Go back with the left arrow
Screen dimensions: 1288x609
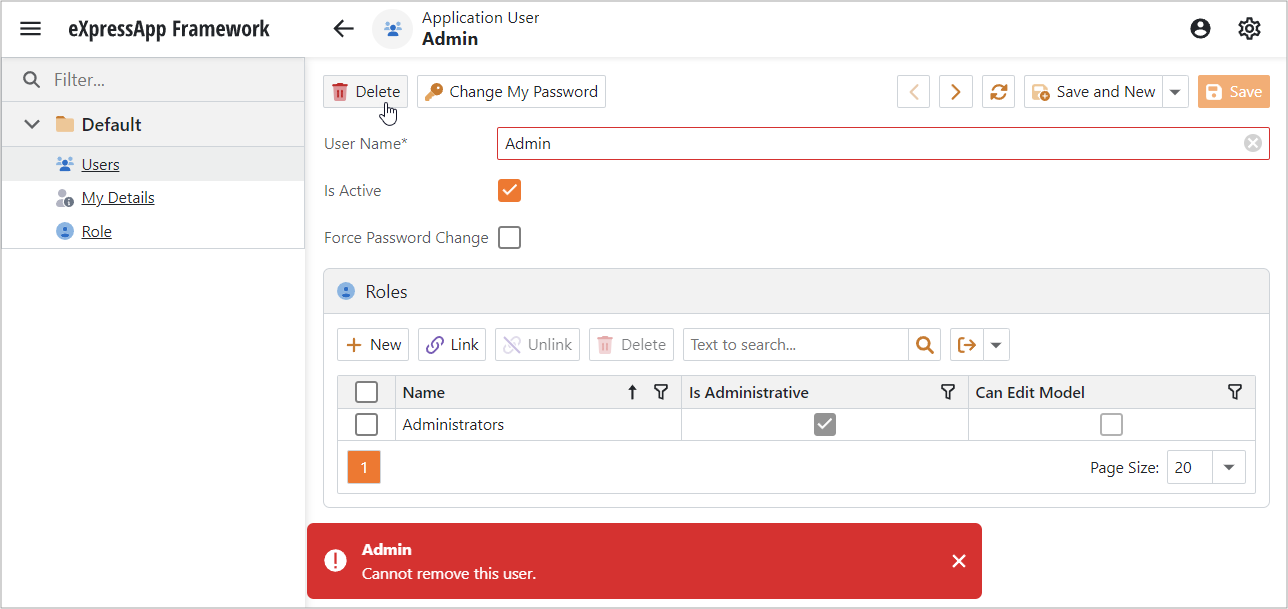pos(343,28)
